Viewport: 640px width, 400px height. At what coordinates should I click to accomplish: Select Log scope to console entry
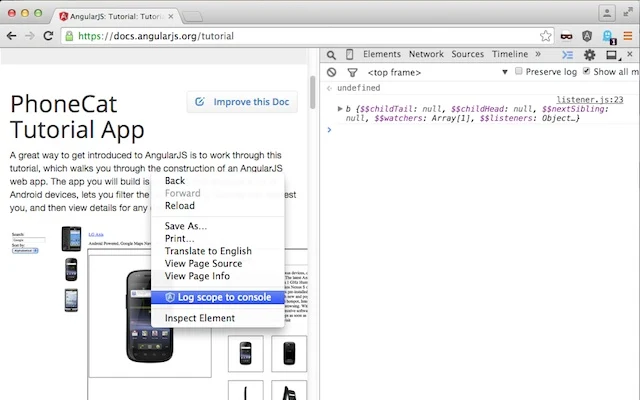218,297
